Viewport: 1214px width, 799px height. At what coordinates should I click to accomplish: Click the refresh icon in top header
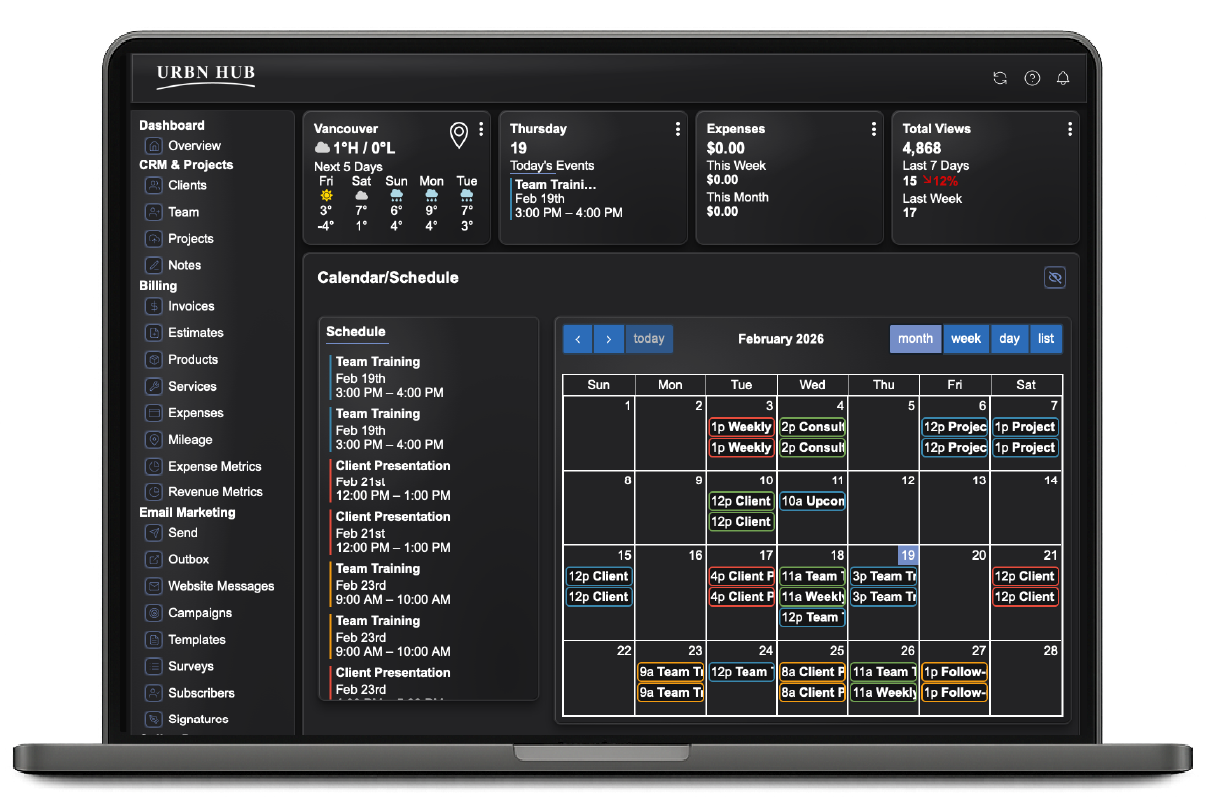coord(999,78)
